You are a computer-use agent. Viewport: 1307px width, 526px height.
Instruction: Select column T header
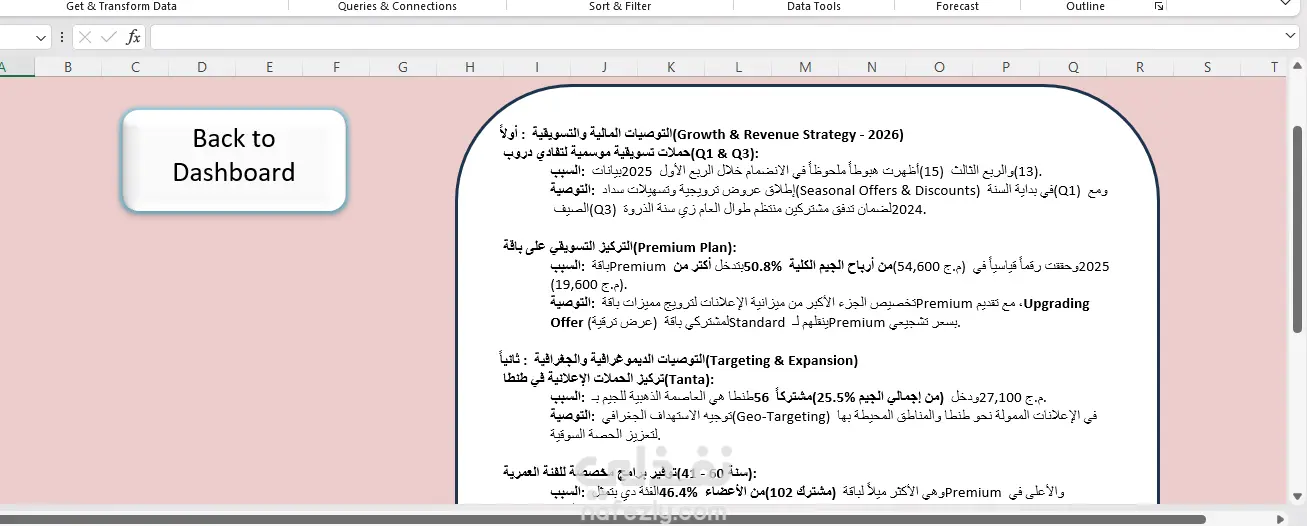1274,67
